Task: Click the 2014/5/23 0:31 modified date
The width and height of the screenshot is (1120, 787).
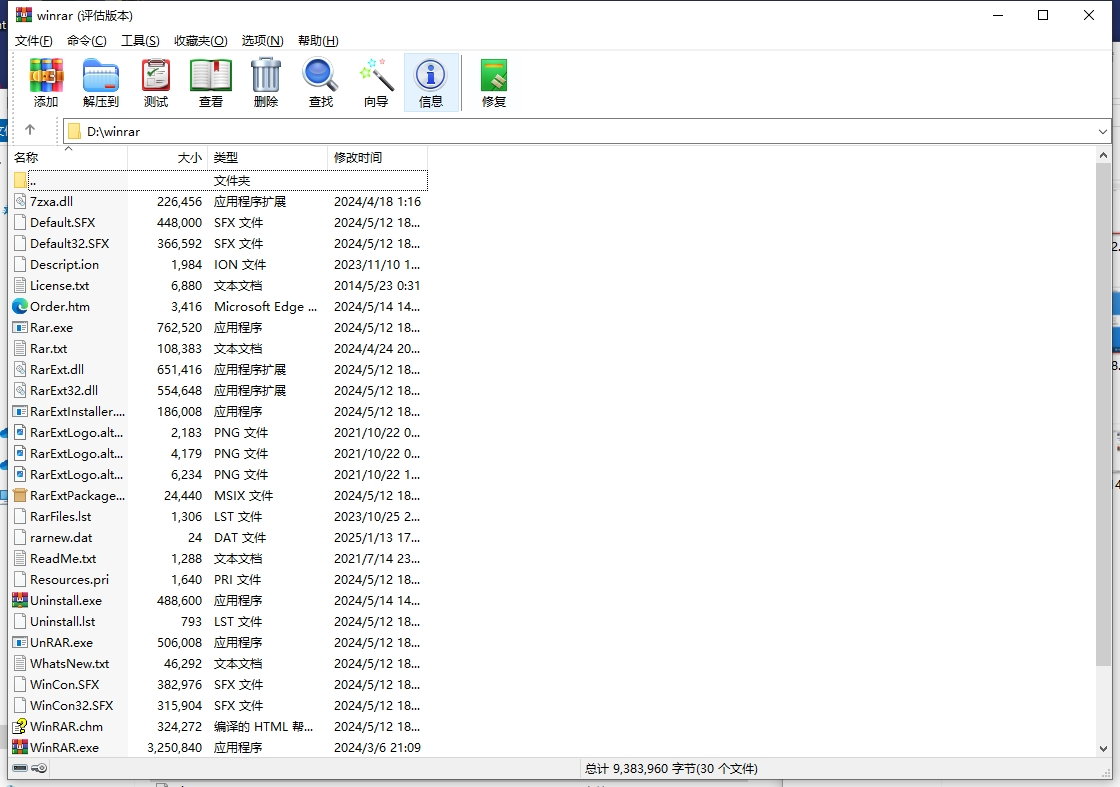Action: tap(377, 286)
